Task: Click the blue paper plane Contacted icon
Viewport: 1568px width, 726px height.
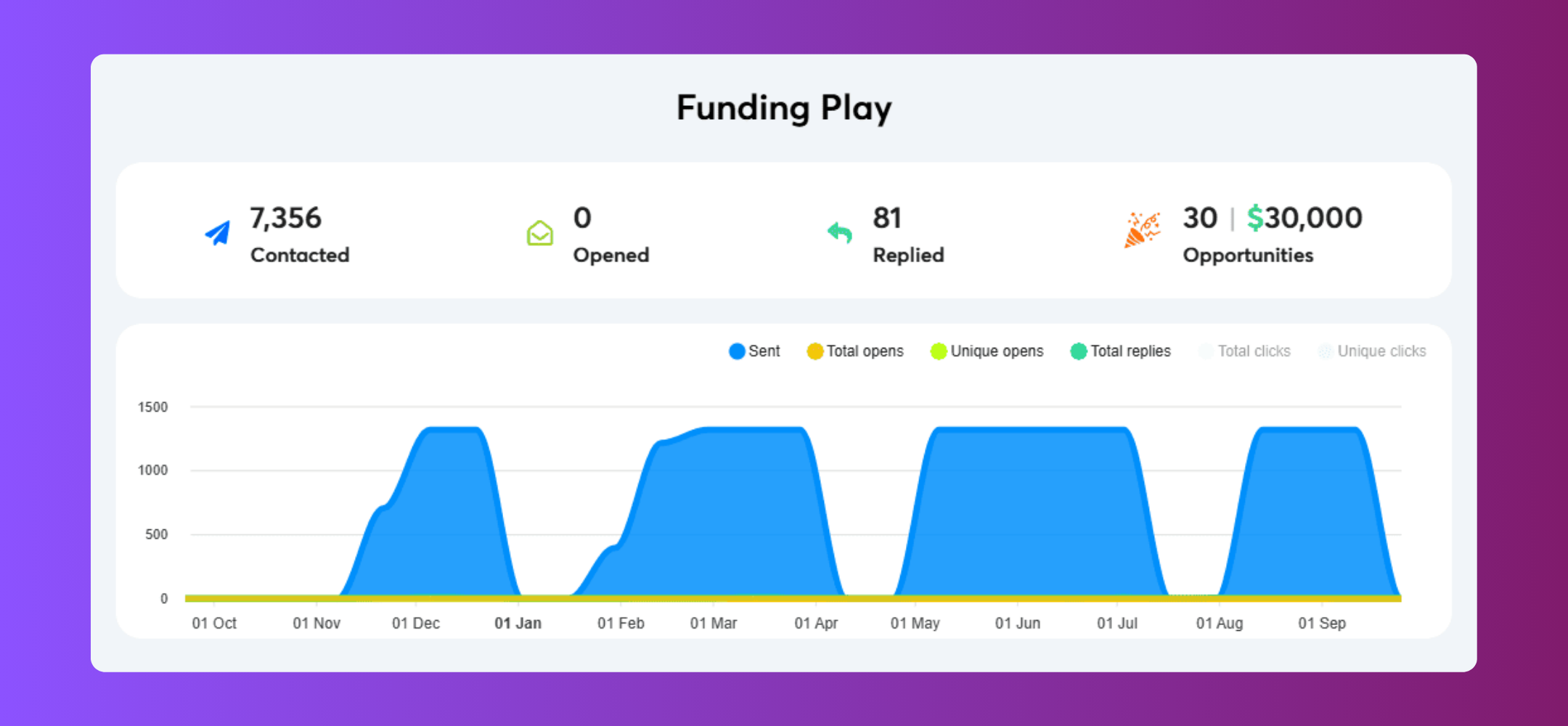Action: [x=218, y=233]
